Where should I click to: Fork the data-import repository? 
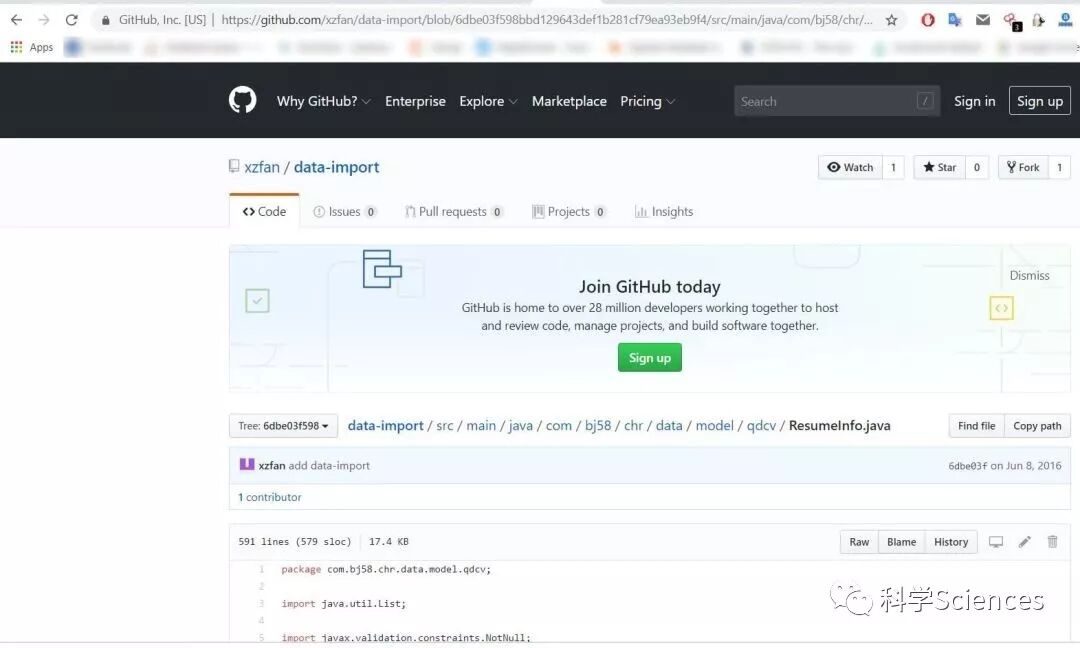pos(1024,167)
